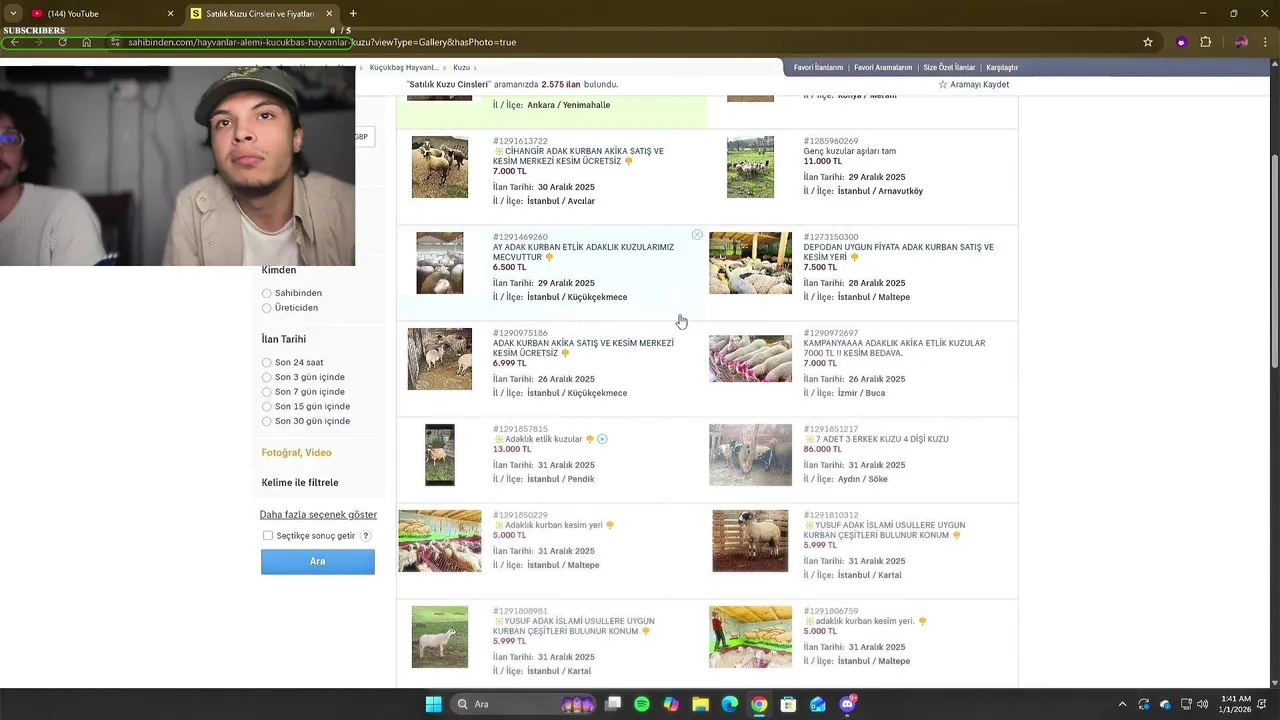Screen dimensions: 1280x720
Task: Open Chrome profile avatar
Action: pos(1241,42)
